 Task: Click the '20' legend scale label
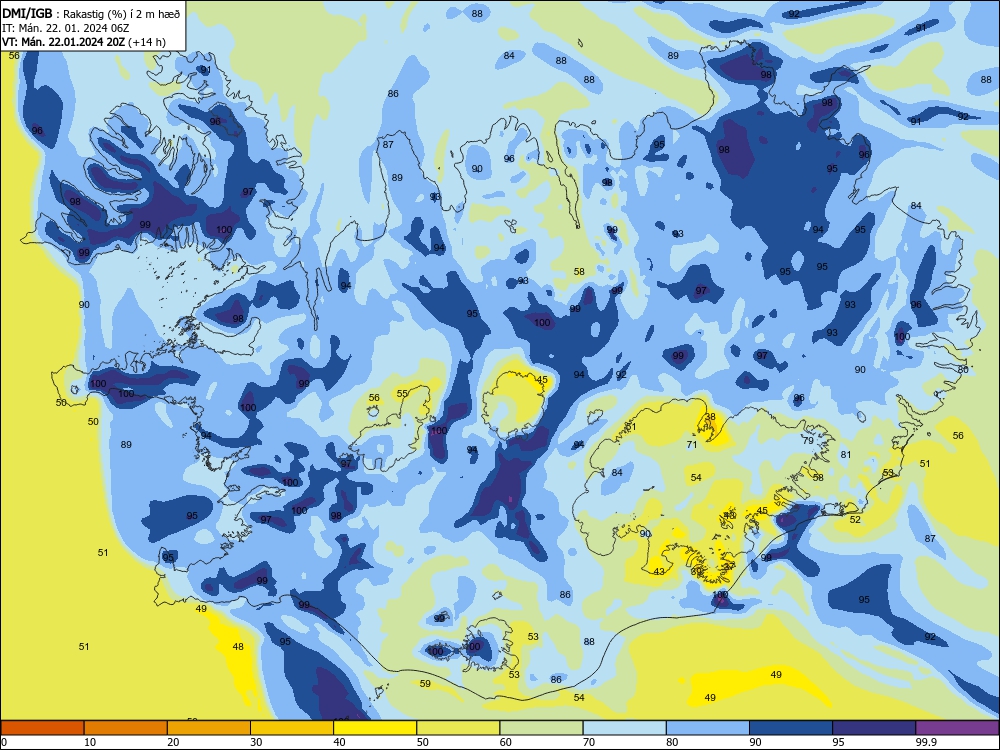[173, 742]
